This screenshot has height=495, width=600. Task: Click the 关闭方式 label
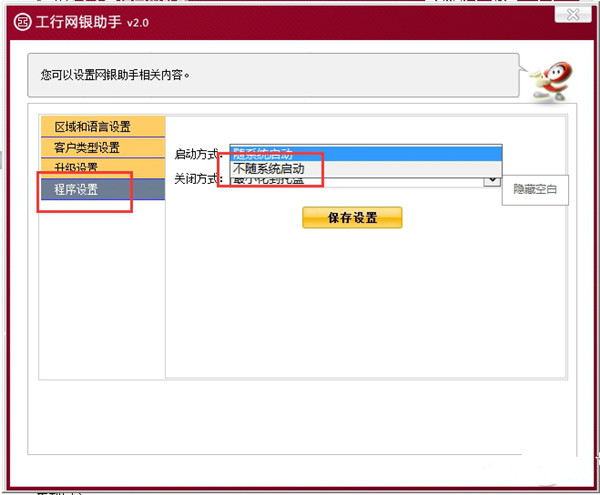pyautogui.click(x=198, y=179)
